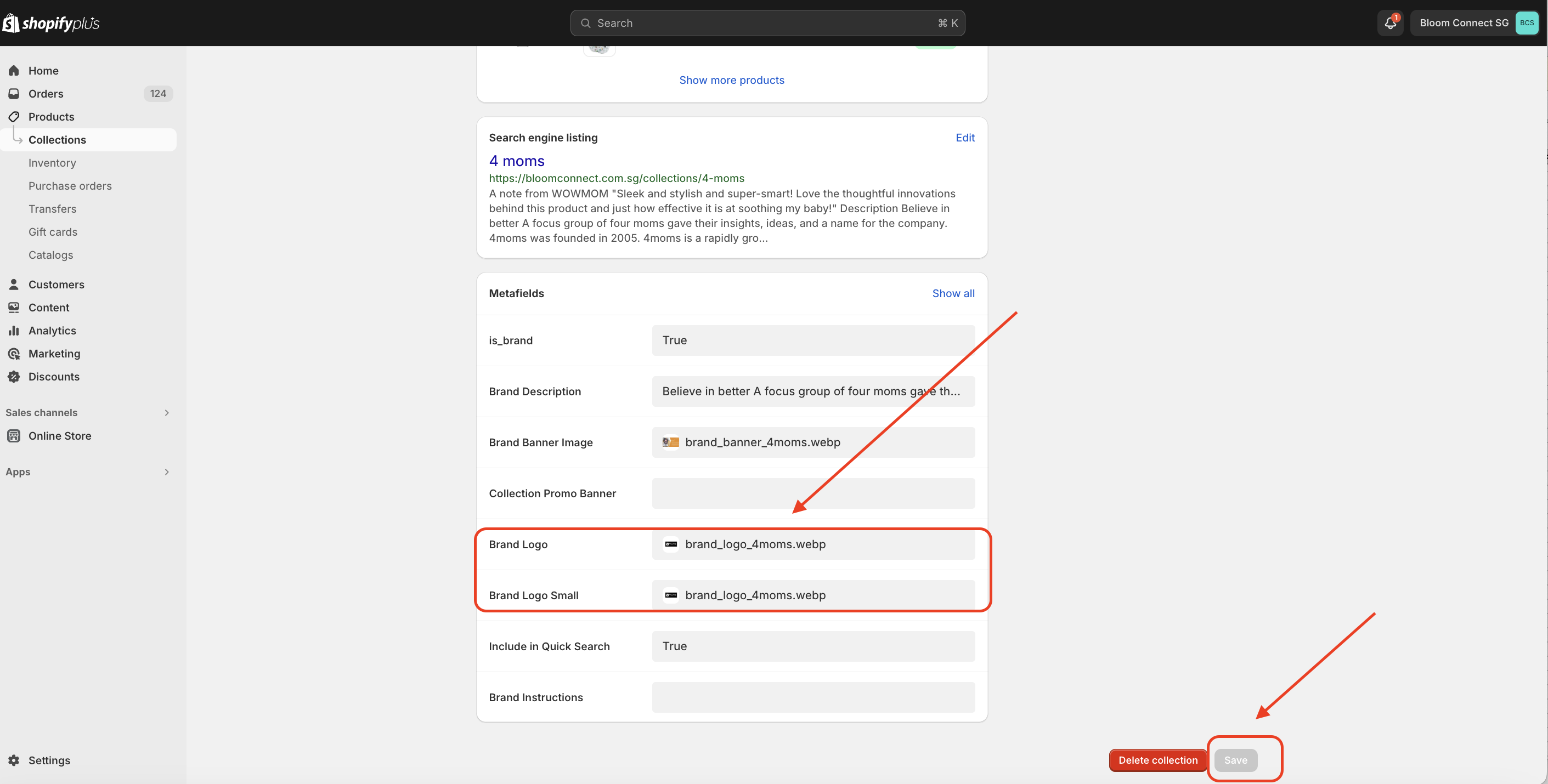Click the Include in Quick Search field
This screenshot has height=784, width=1548.
(x=813, y=646)
